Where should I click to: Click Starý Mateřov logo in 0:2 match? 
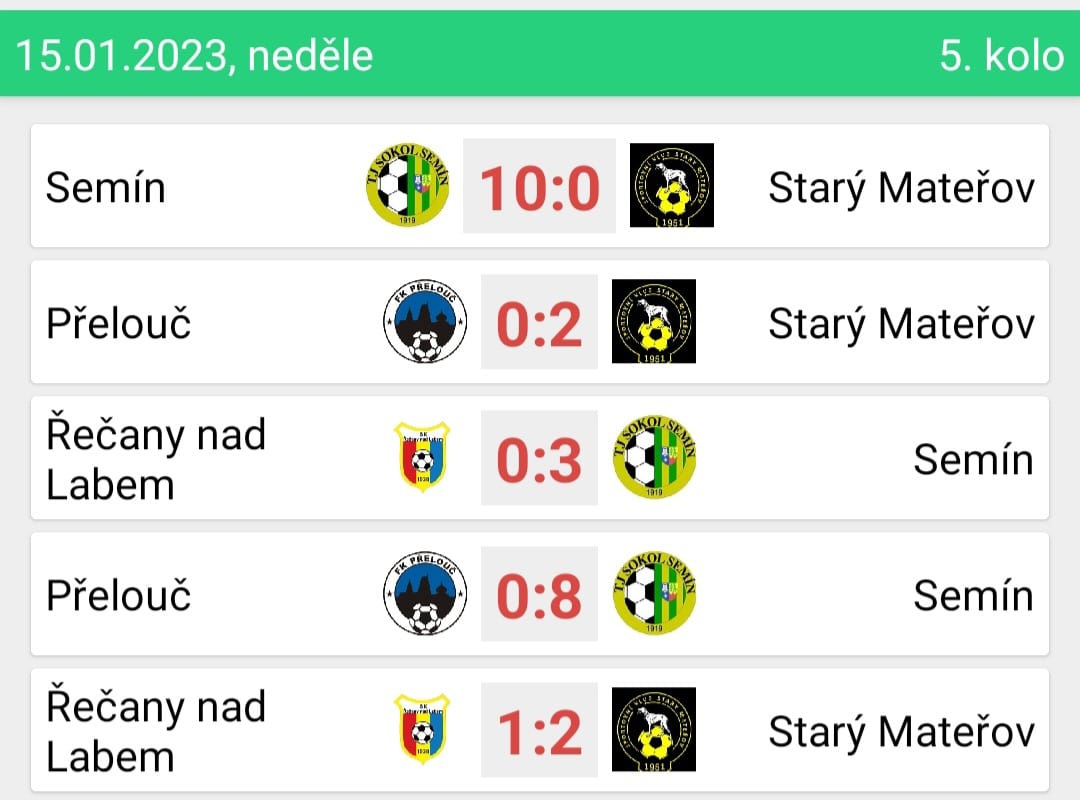[x=654, y=321]
